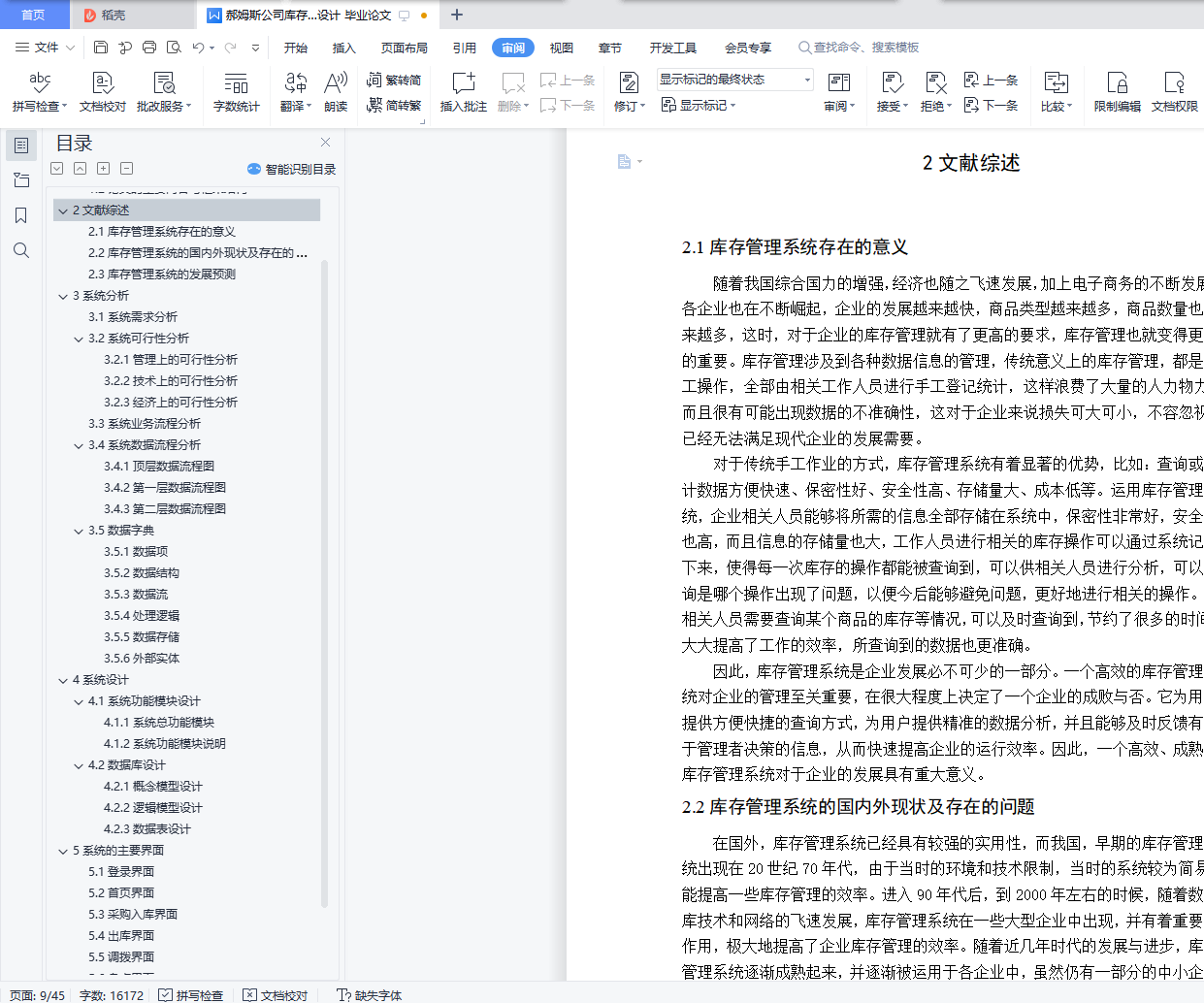Collapse 3.5 数据字典 node
The height and width of the screenshot is (1003, 1204).
[x=79, y=531]
